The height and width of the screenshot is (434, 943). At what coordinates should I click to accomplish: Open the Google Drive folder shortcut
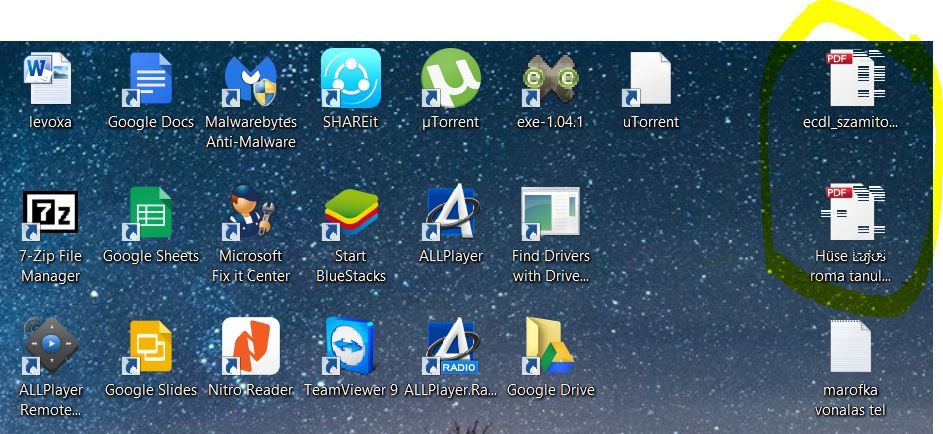coord(548,346)
